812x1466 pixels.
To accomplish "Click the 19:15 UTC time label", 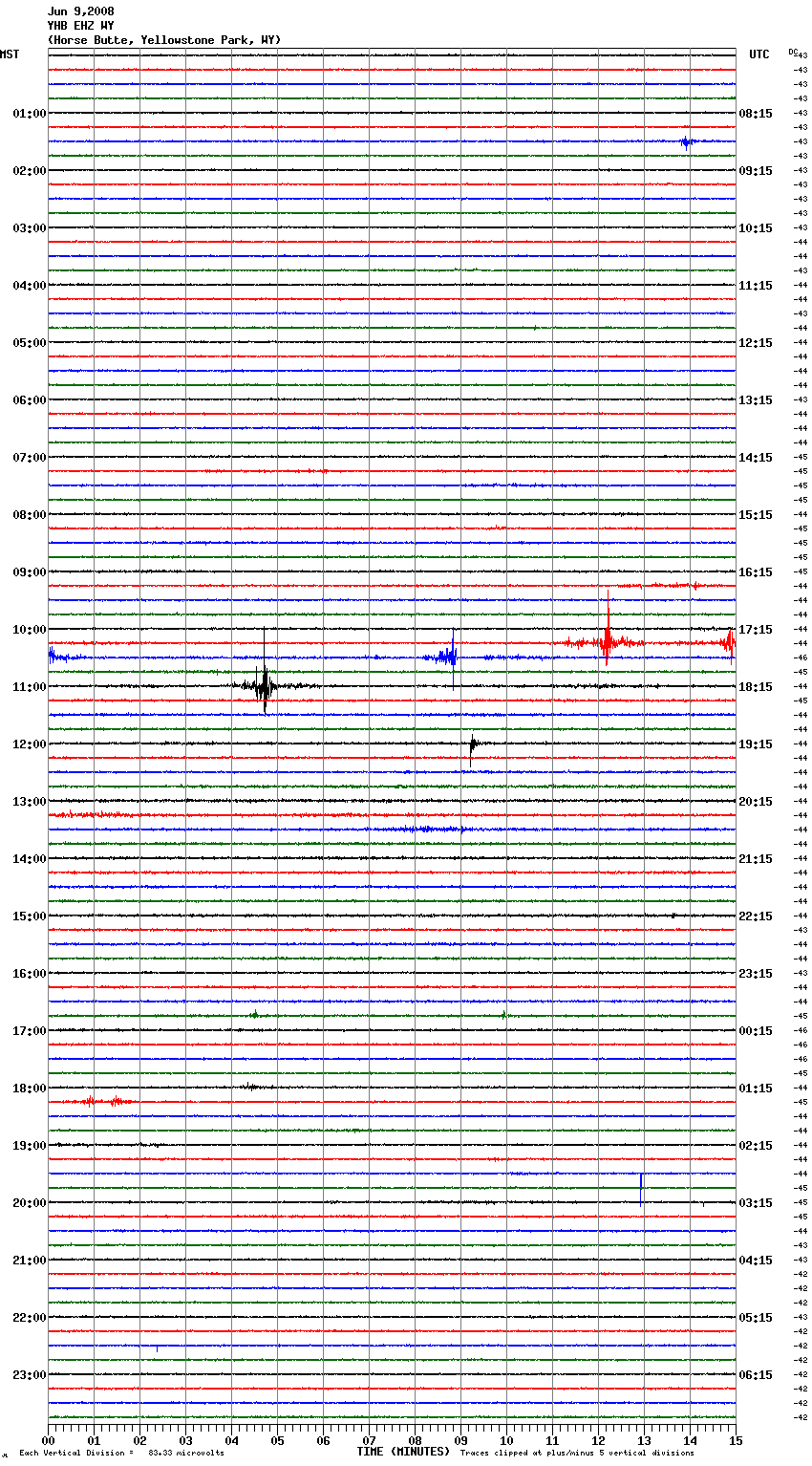I will [x=756, y=744].
